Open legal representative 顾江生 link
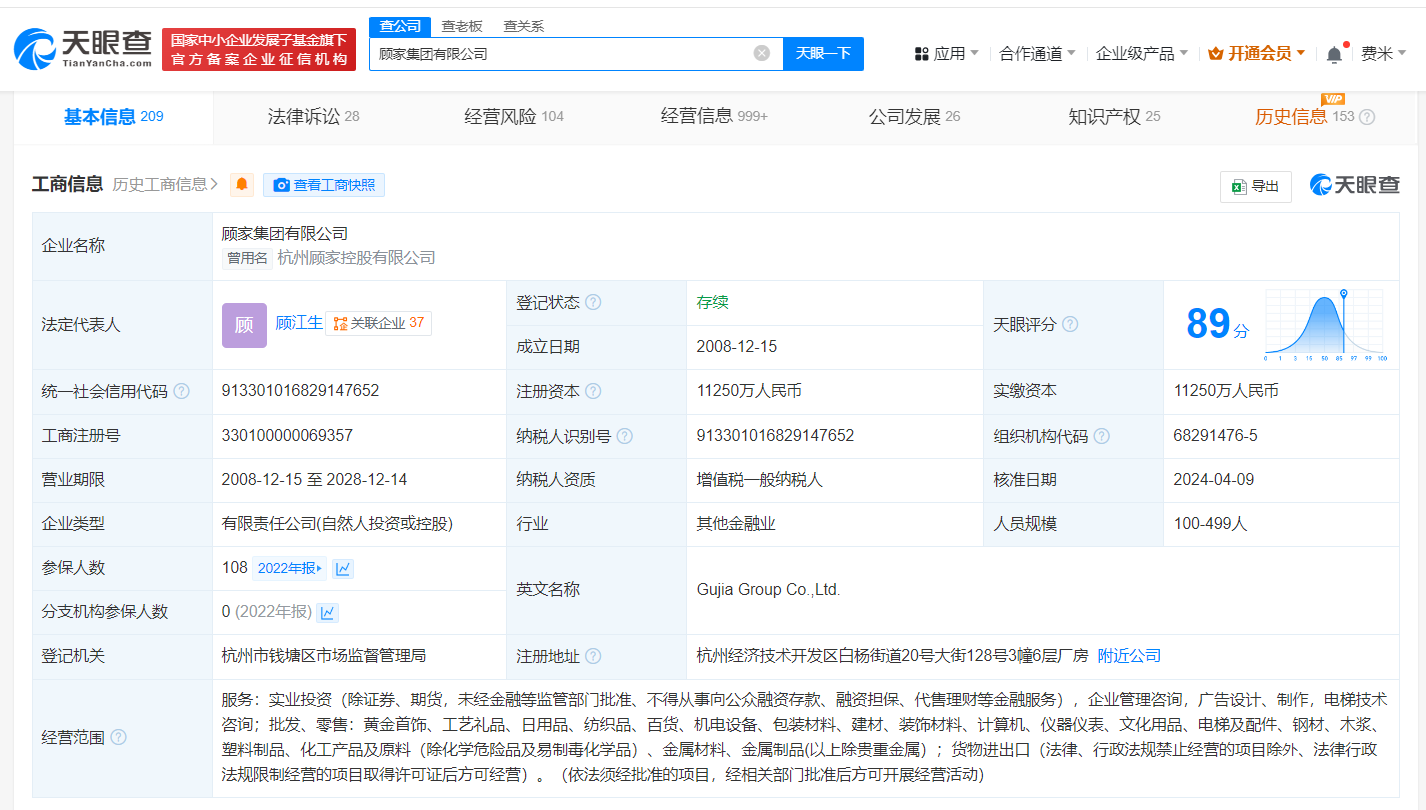The image size is (1426, 810). coord(299,323)
